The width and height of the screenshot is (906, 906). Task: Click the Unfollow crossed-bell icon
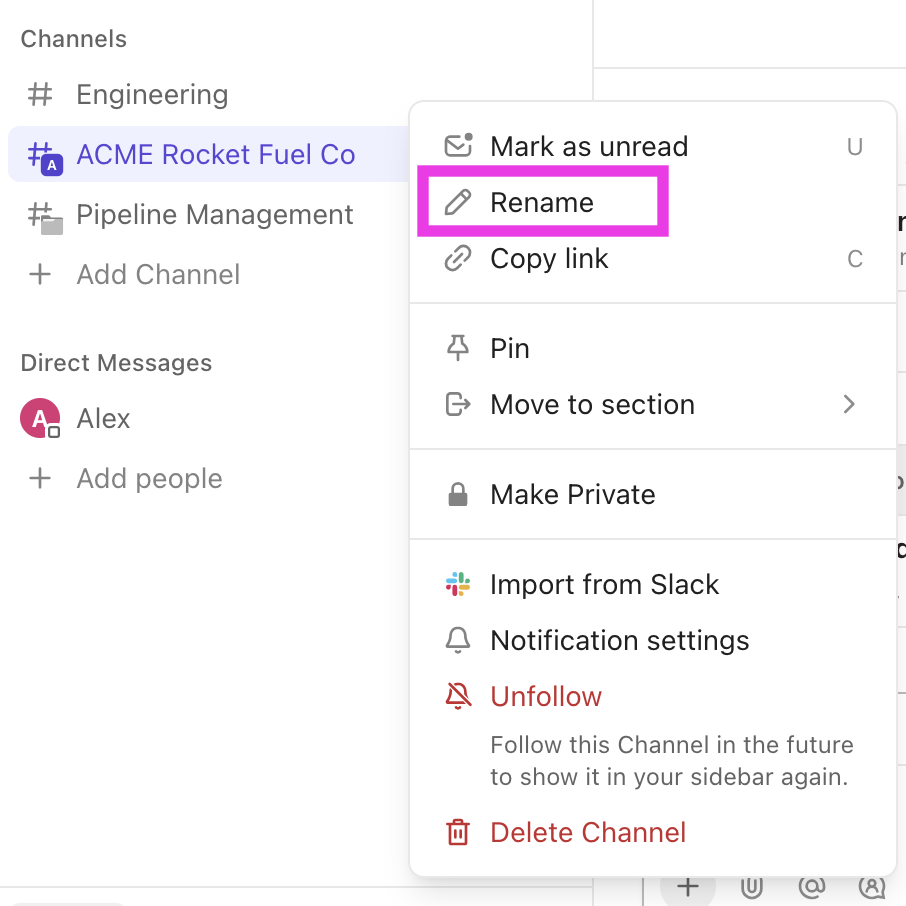tap(458, 697)
